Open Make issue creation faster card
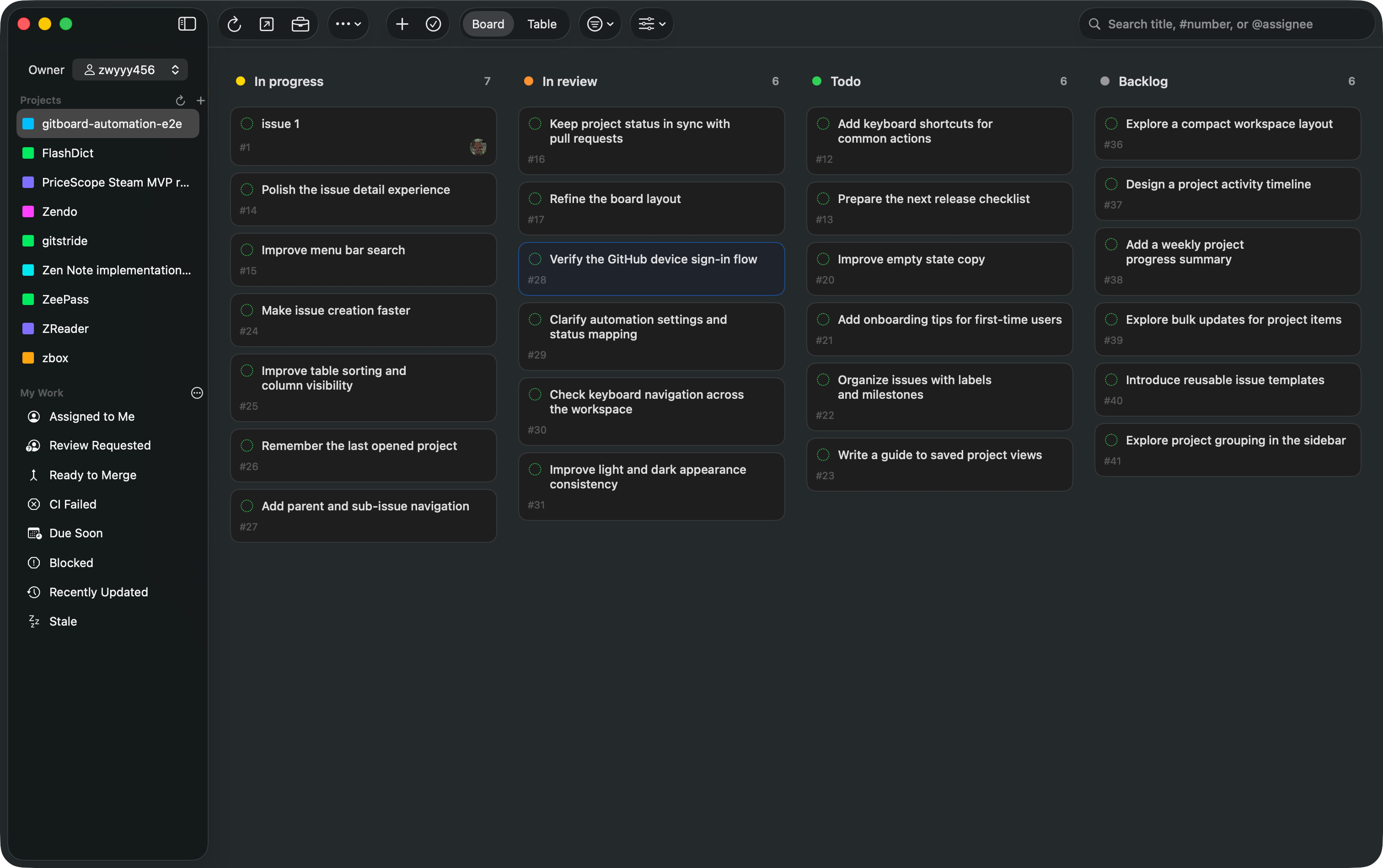This screenshot has width=1383, height=868. pyautogui.click(x=364, y=320)
